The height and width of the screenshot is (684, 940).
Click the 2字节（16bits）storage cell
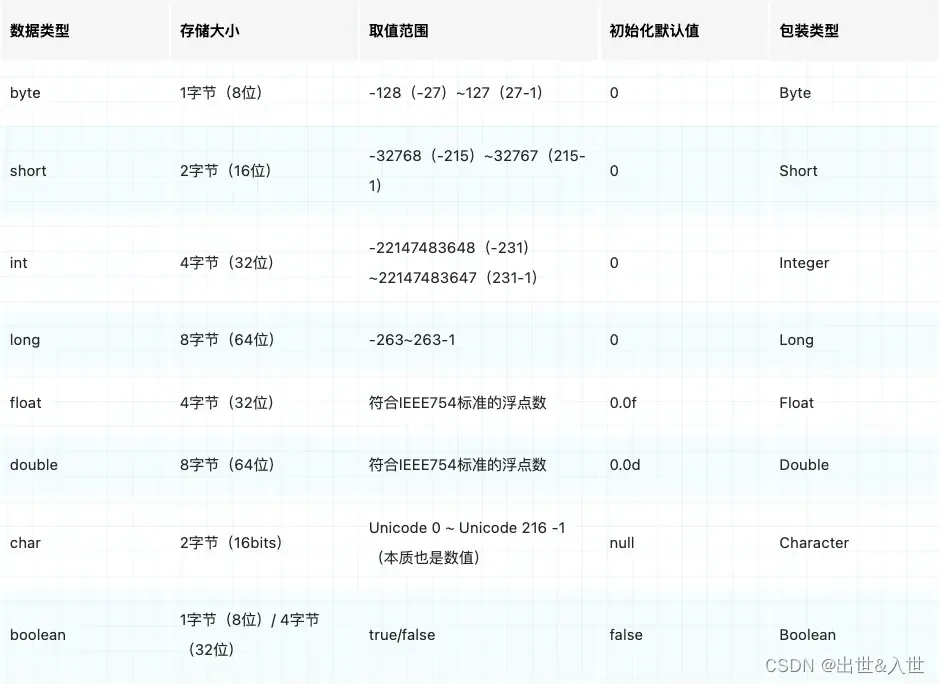(231, 543)
